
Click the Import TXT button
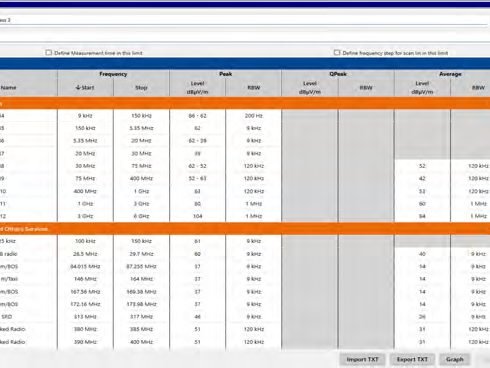pos(362,359)
